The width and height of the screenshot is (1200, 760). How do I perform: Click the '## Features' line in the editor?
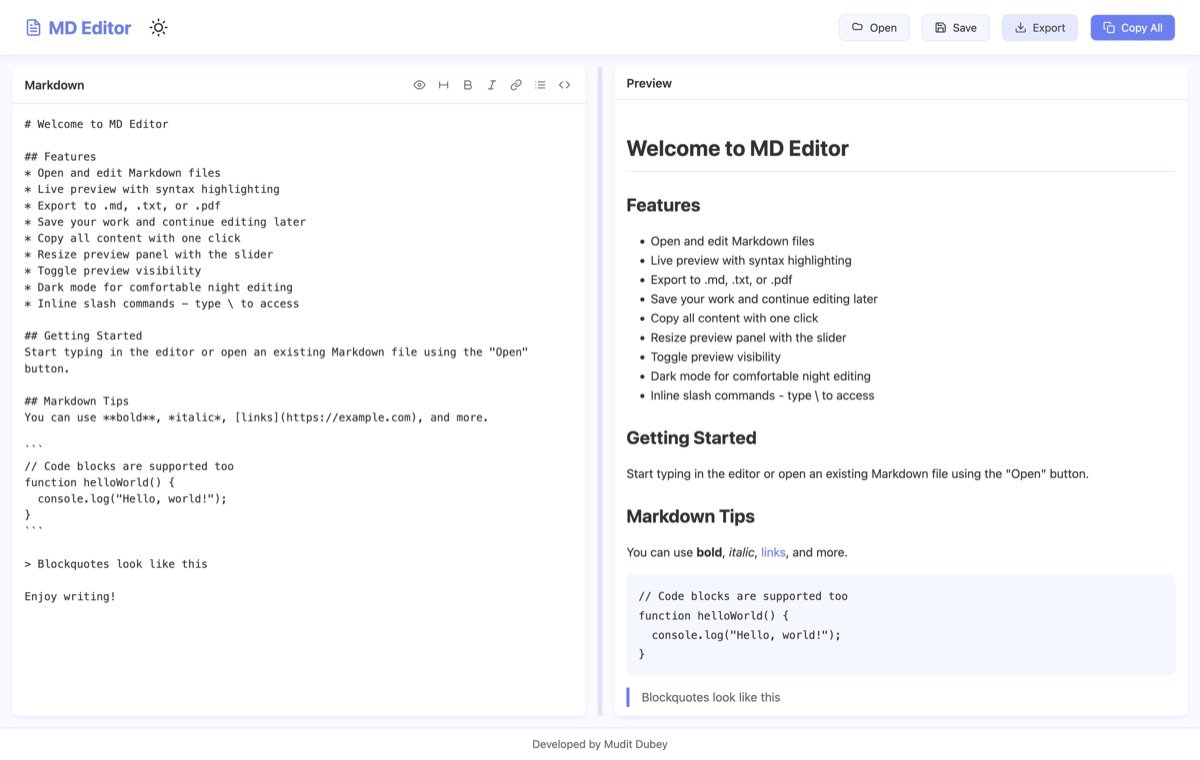click(x=61, y=157)
